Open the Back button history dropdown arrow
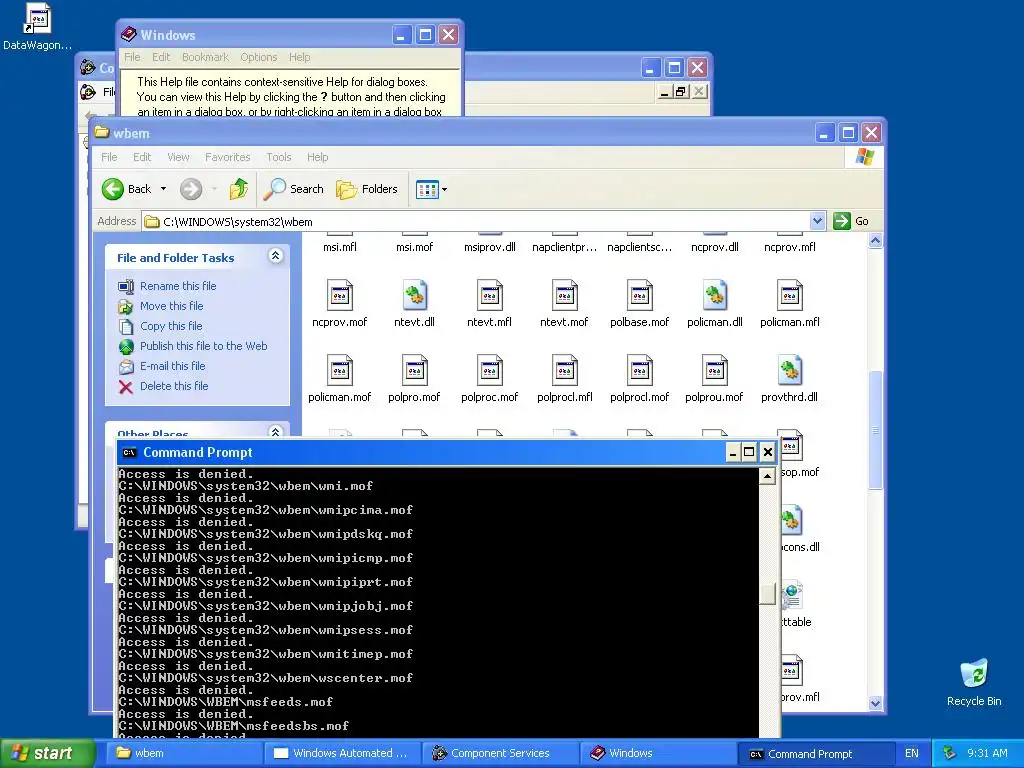1024x768 pixels. pyautogui.click(x=163, y=189)
